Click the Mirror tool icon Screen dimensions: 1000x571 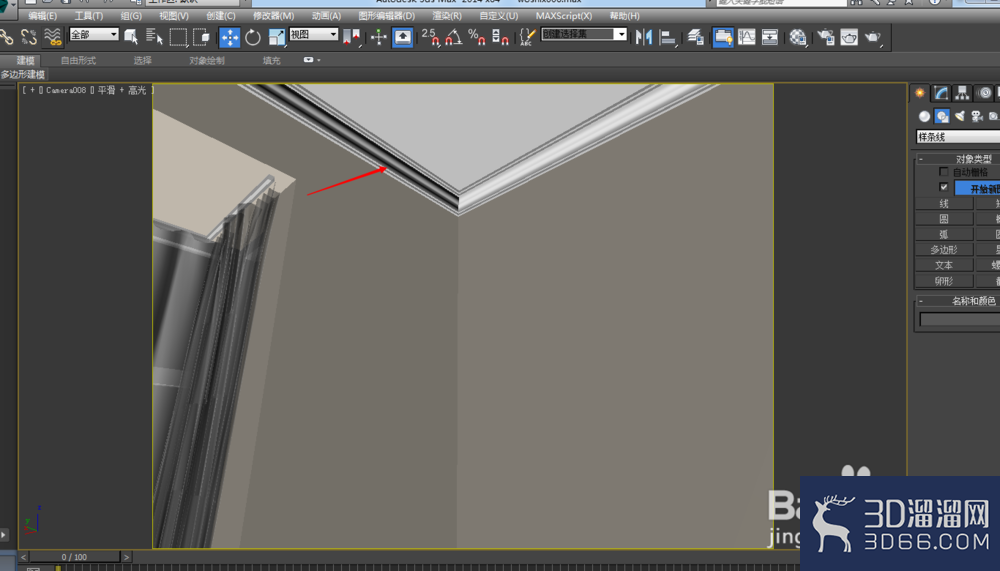click(644, 38)
